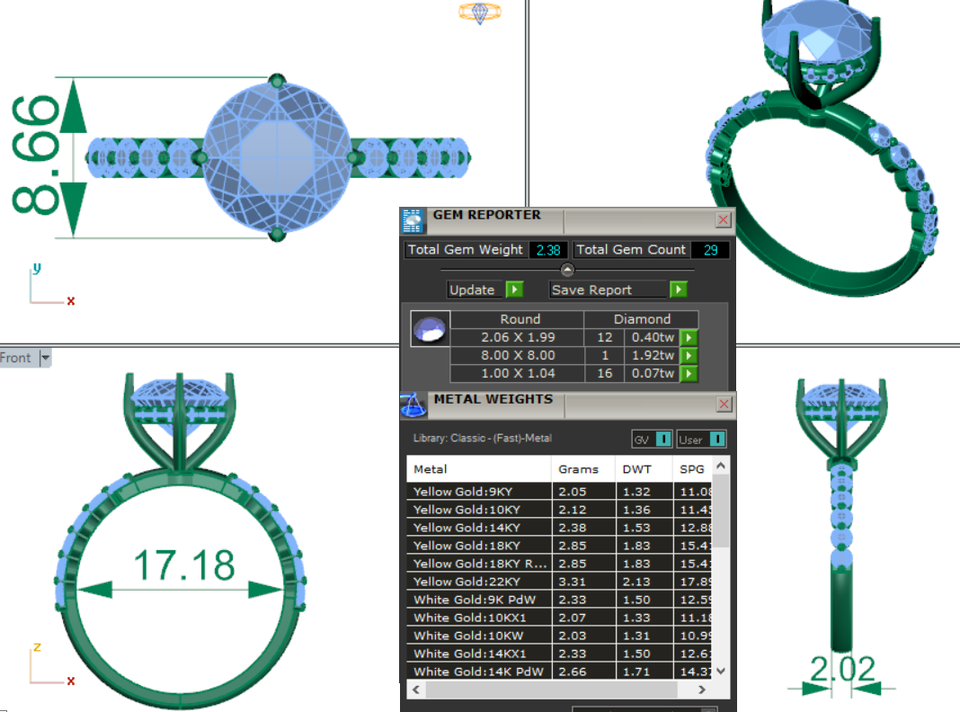Click the DWT column header
This screenshot has width=960, height=712.
pos(644,469)
